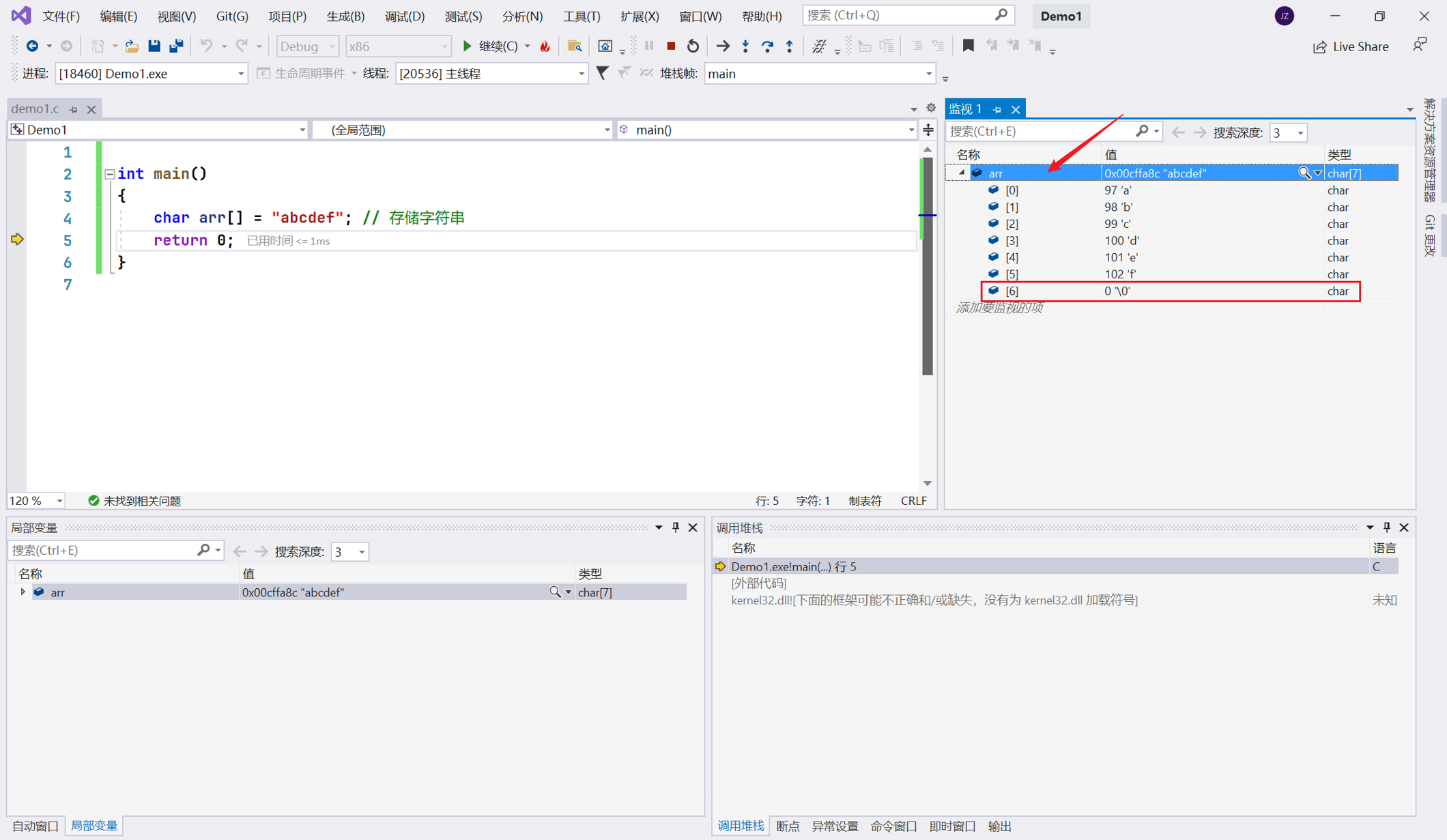Click the Step Into arrow icon
Image resolution: width=1447 pixels, height=840 pixels.
[745, 46]
